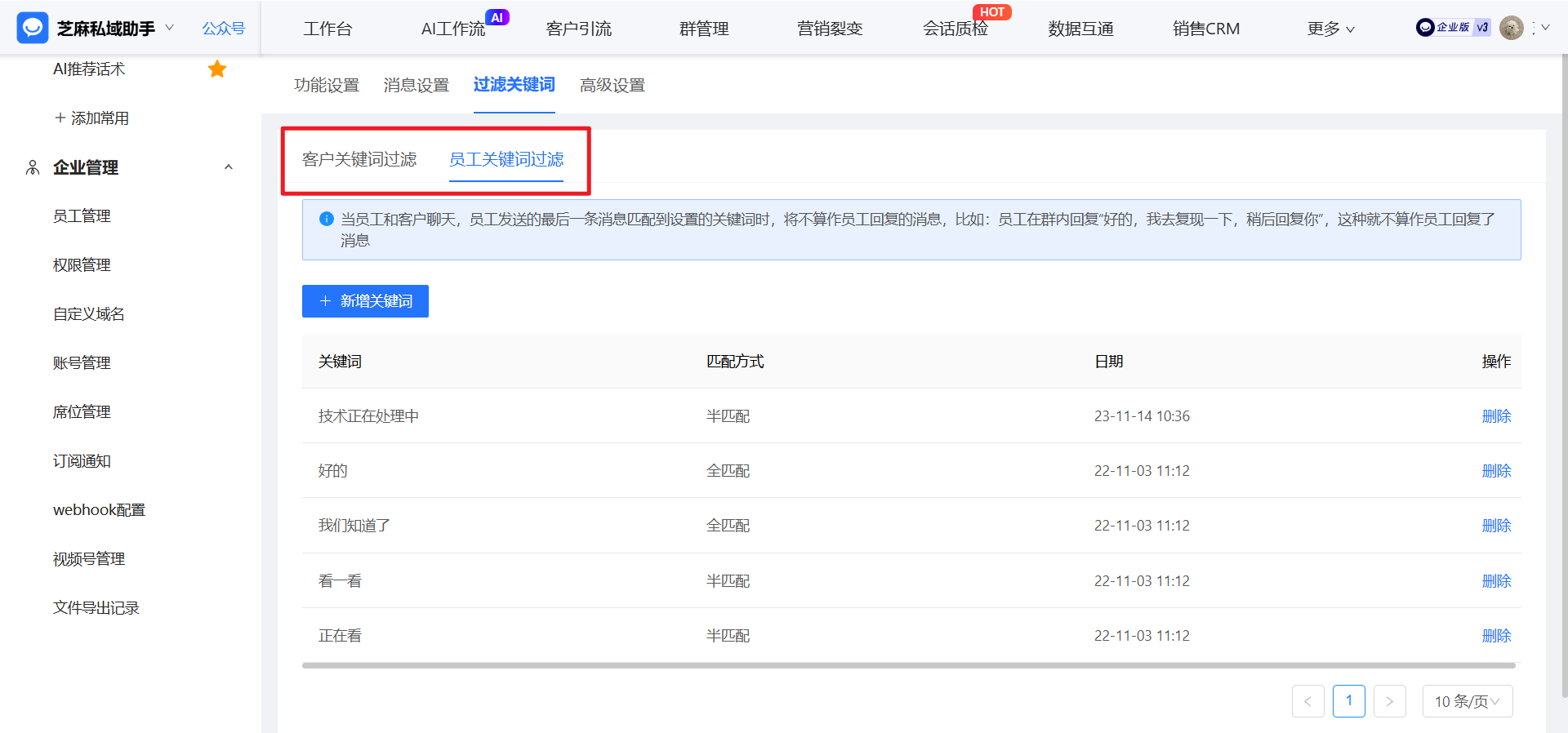The height and width of the screenshot is (733, 1568).
Task: Click the star icon beside AI推荐话术
Action: pyautogui.click(x=217, y=69)
